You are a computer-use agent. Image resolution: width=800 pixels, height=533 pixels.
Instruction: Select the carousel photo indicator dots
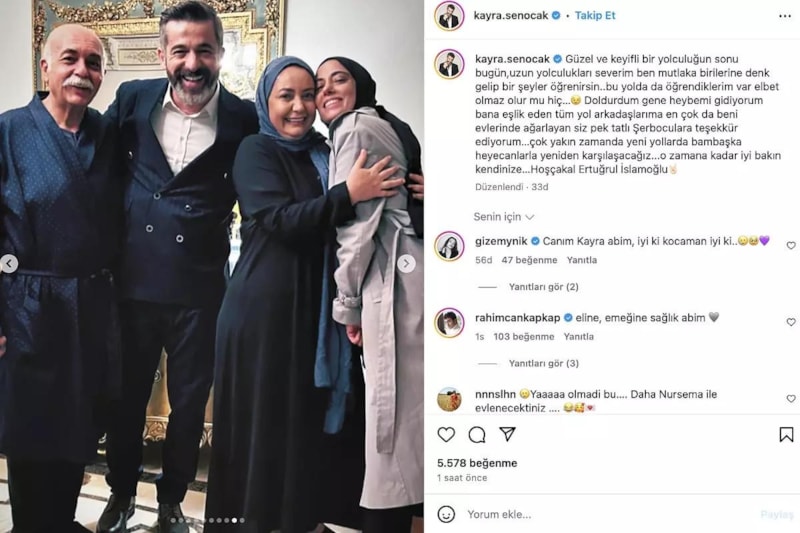click(x=208, y=520)
